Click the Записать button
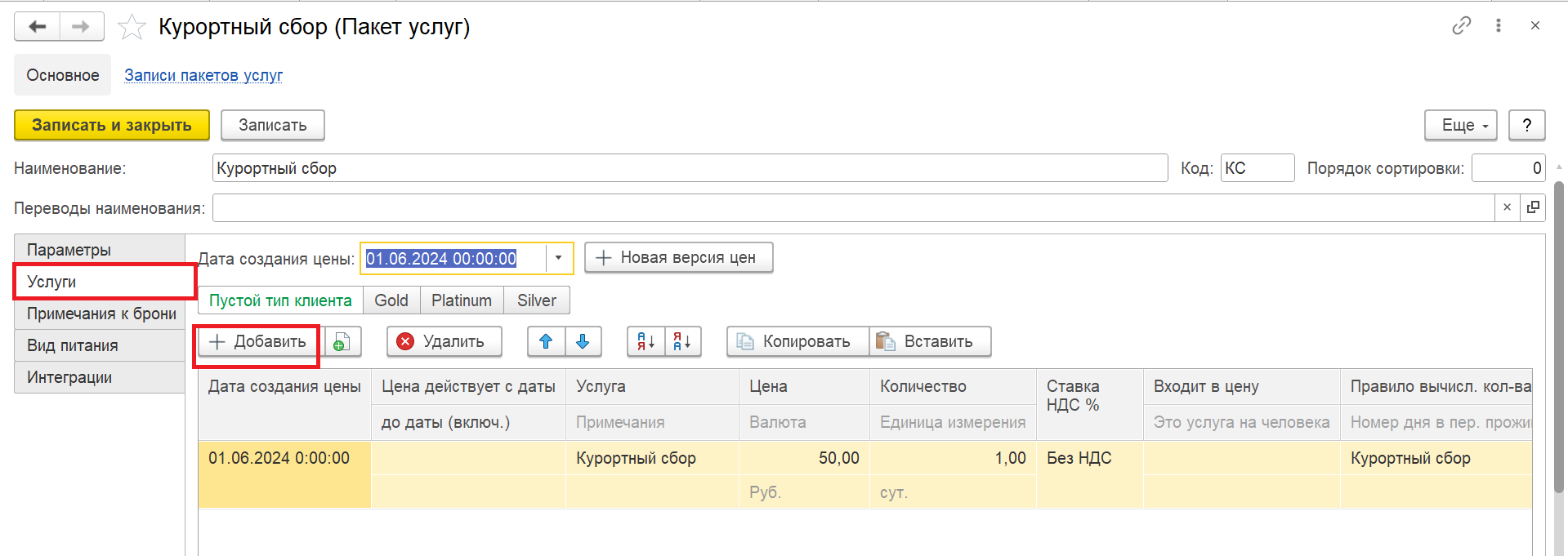 coord(273,125)
